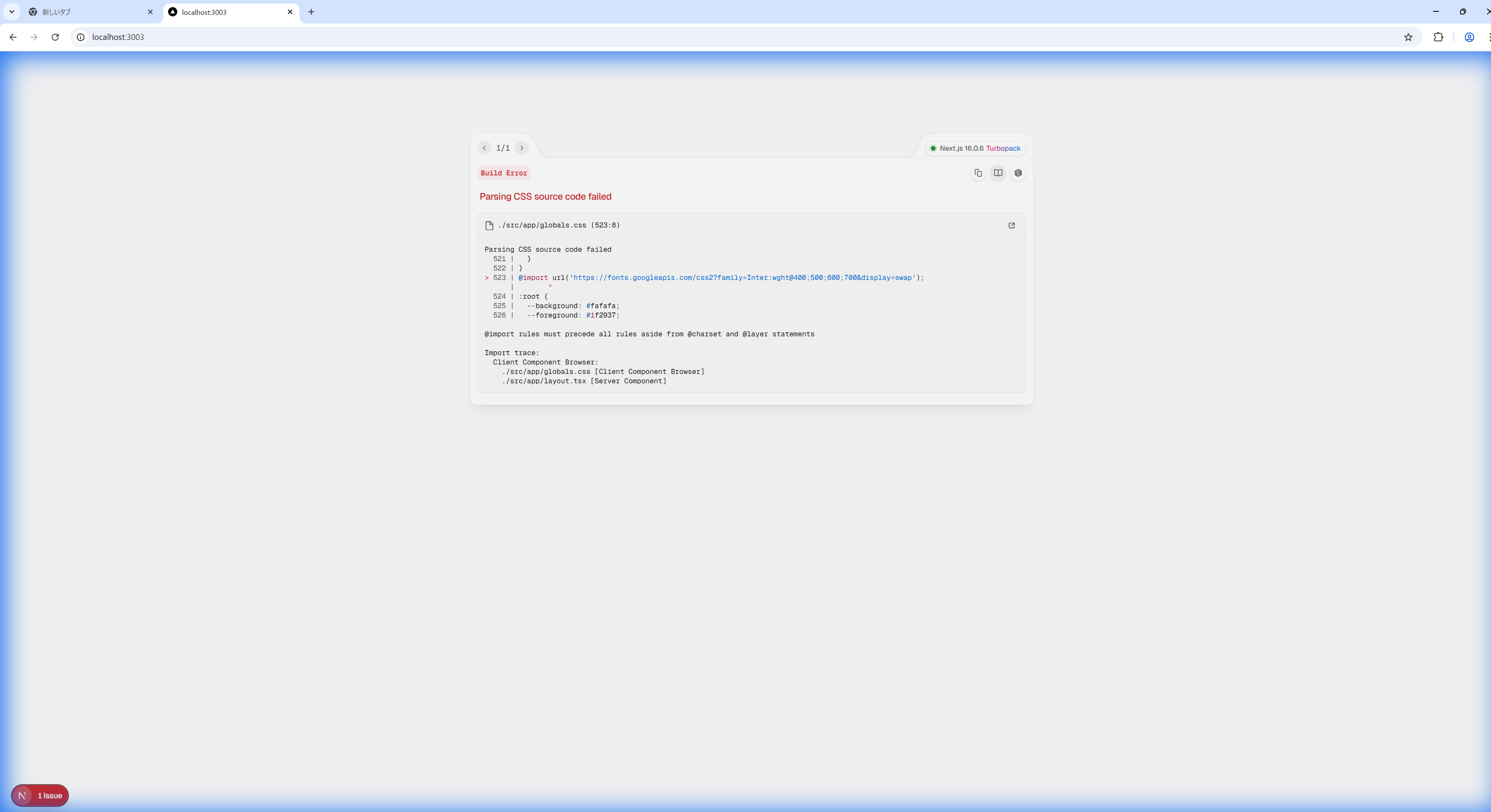Open the Chrome extensions puzzle icon
Viewport: 1491px width, 812px height.
1438,37
